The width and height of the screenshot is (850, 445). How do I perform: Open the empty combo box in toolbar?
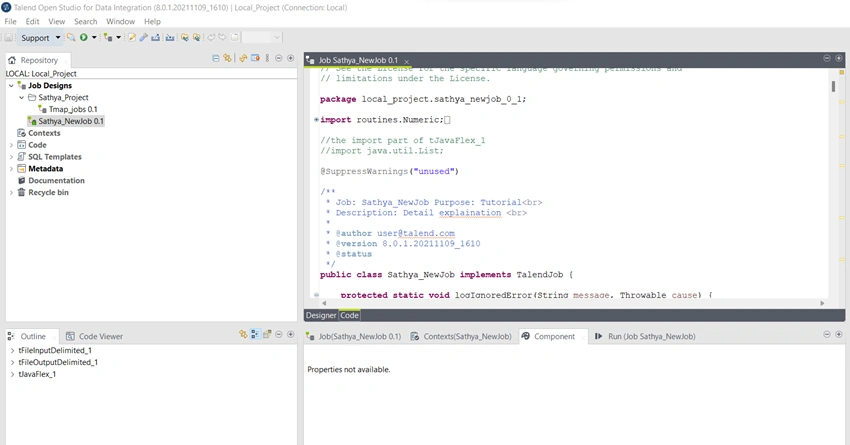coord(261,37)
